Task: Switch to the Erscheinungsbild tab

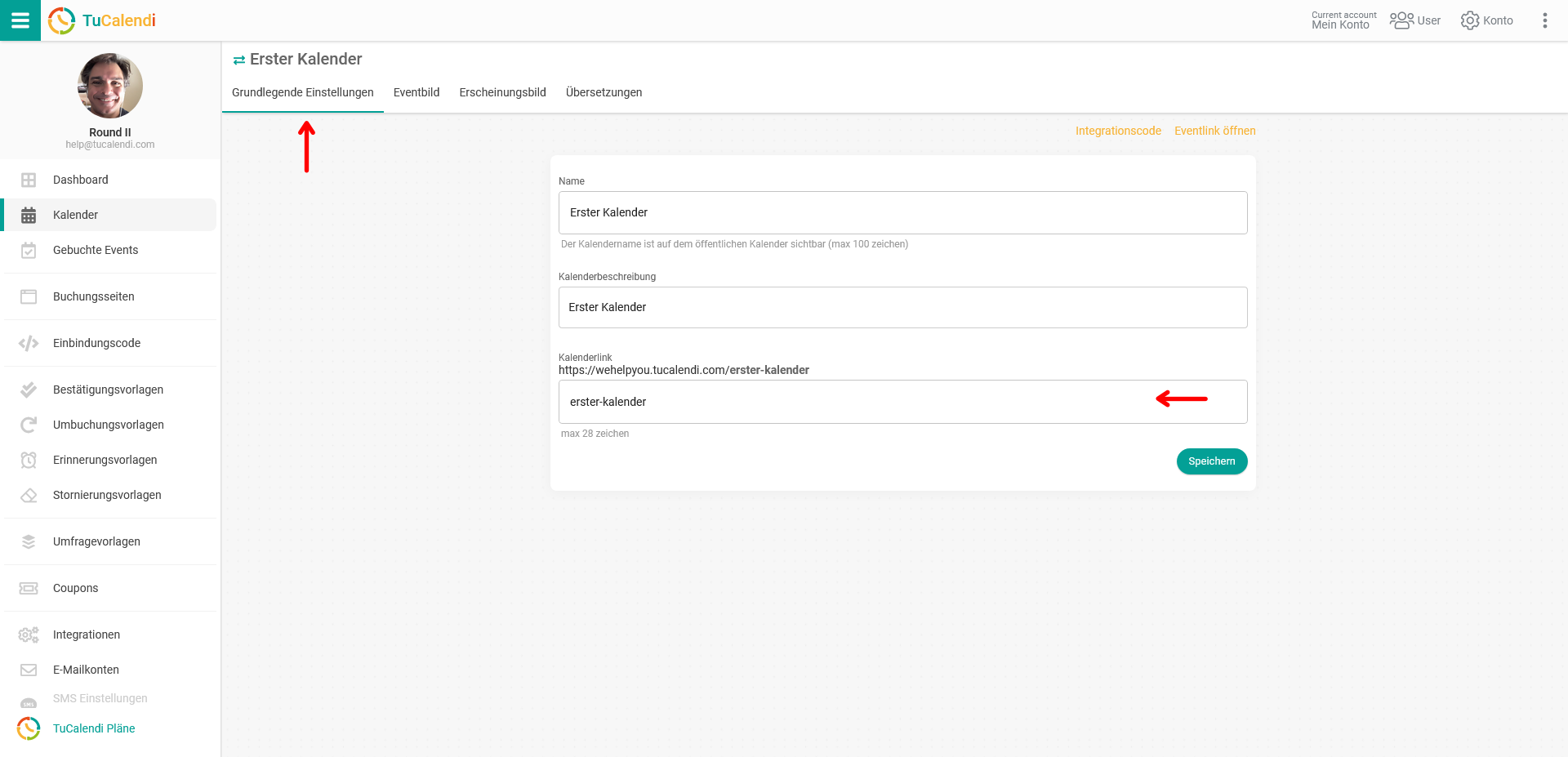Action: (502, 92)
